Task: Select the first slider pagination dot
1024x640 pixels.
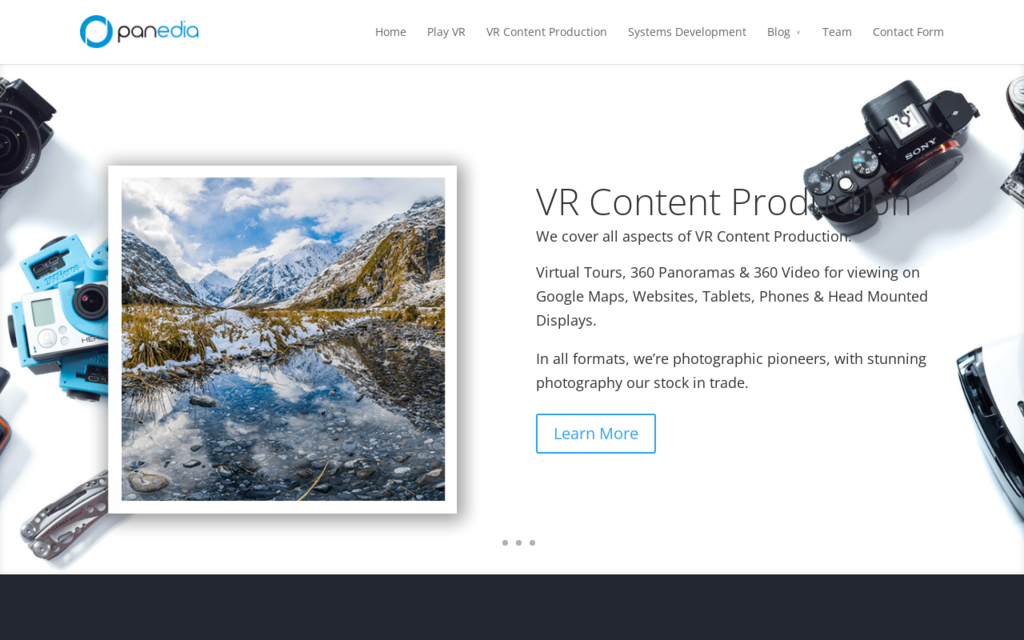Action: (x=505, y=543)
